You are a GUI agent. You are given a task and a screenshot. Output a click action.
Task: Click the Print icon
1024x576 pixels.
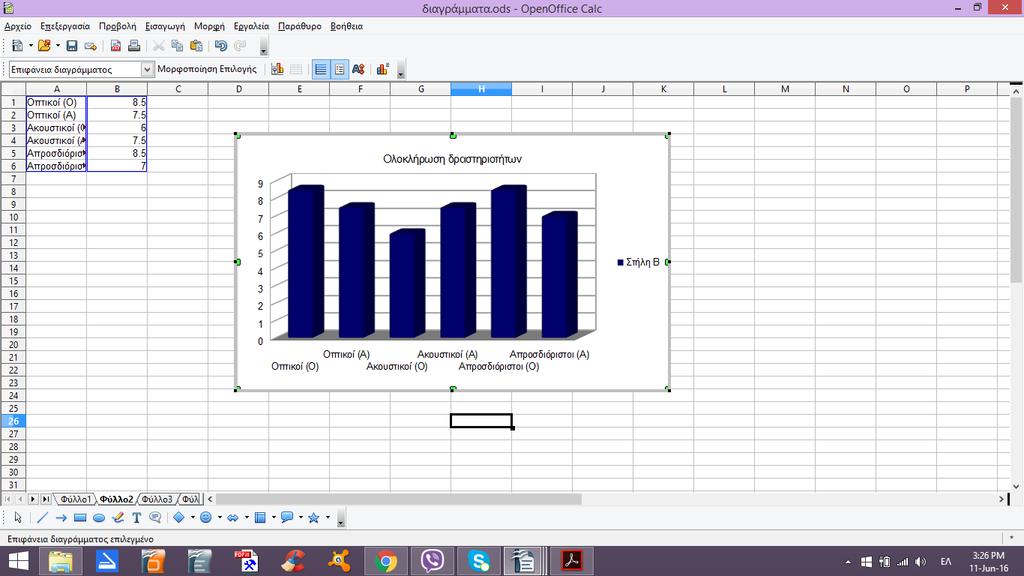point(134,46)
